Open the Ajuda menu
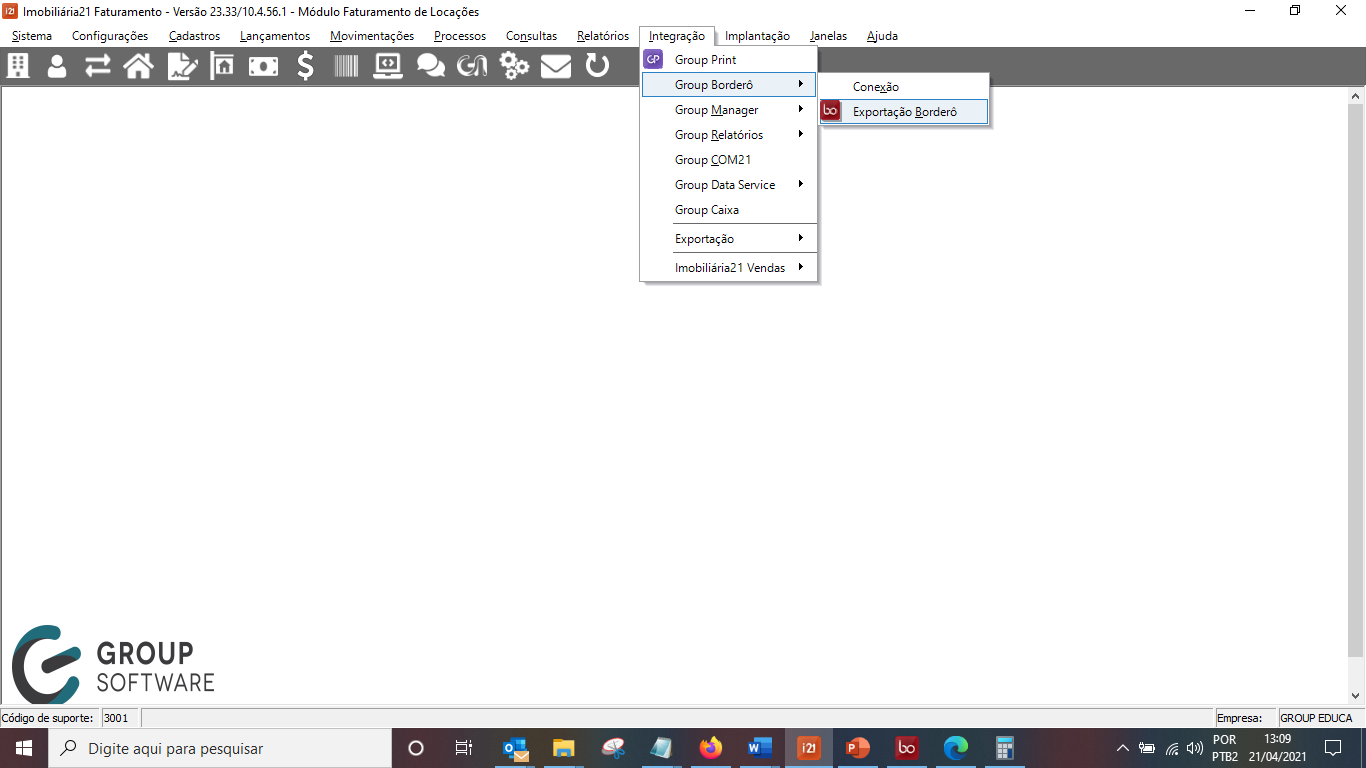Screen dimensions: 1366x768 (x=882, y=36)
